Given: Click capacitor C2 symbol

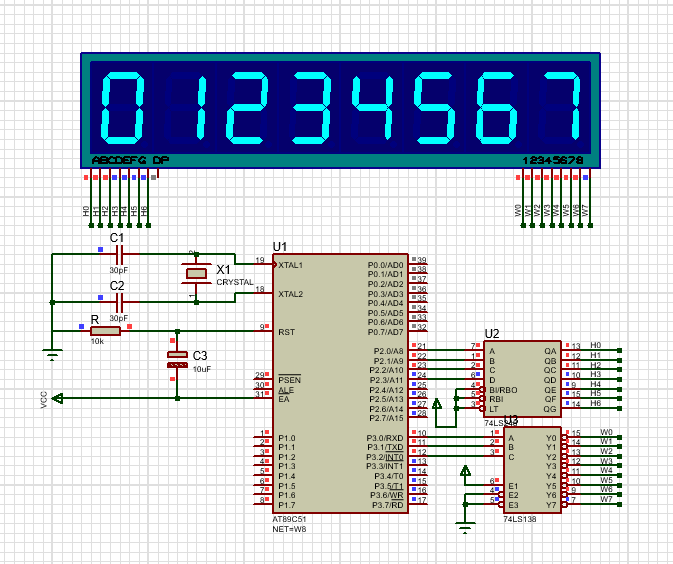Looking at the screenshot, I should [120, 302].
